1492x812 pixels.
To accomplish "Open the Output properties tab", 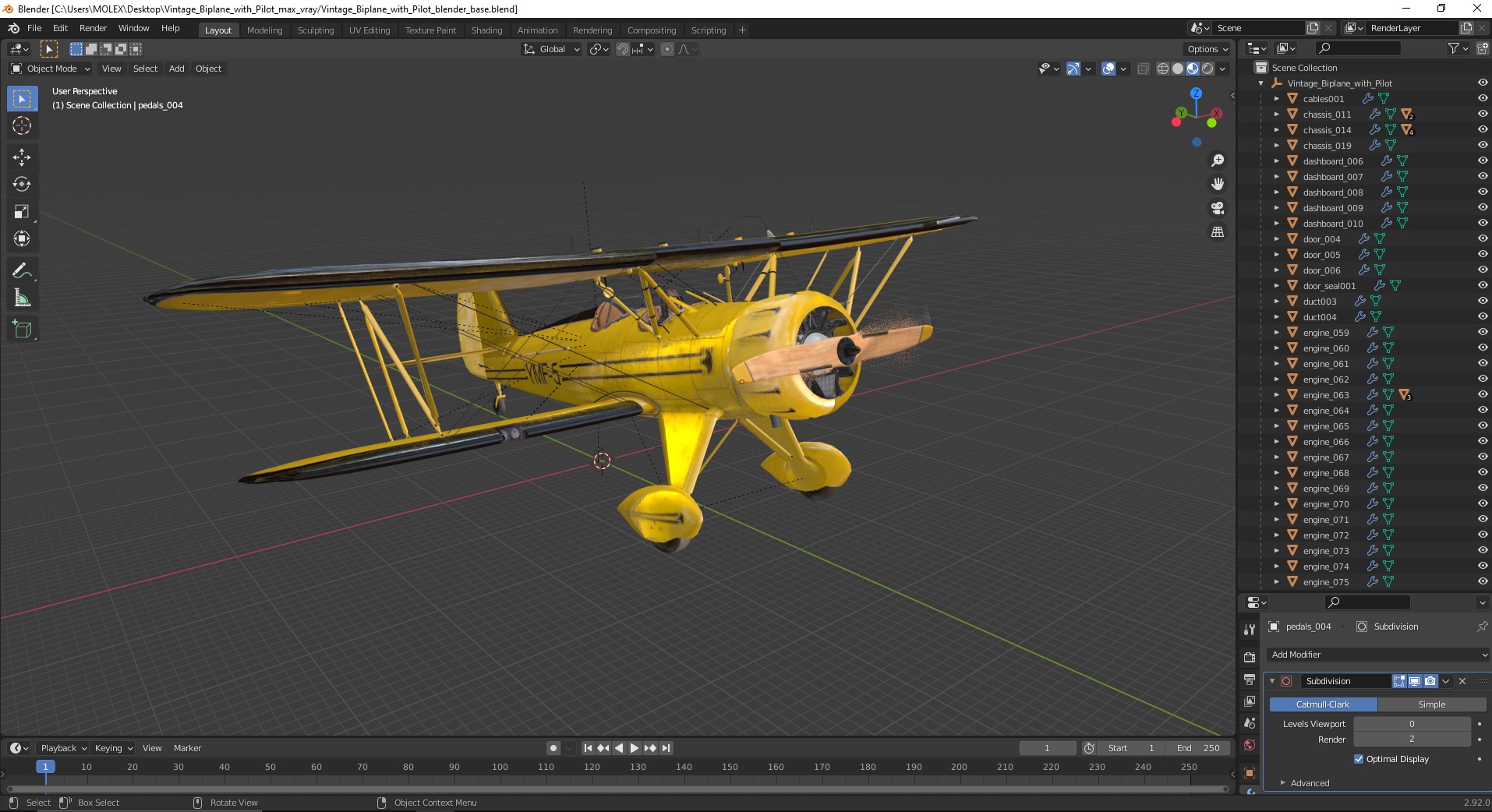I will [x=1250, y=680].
